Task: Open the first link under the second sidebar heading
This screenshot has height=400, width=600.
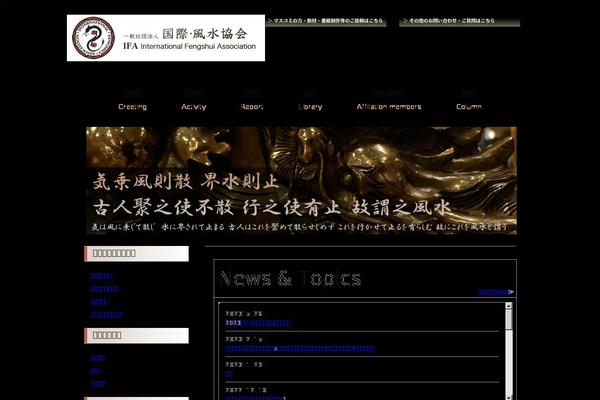Action: pos(98,358)
